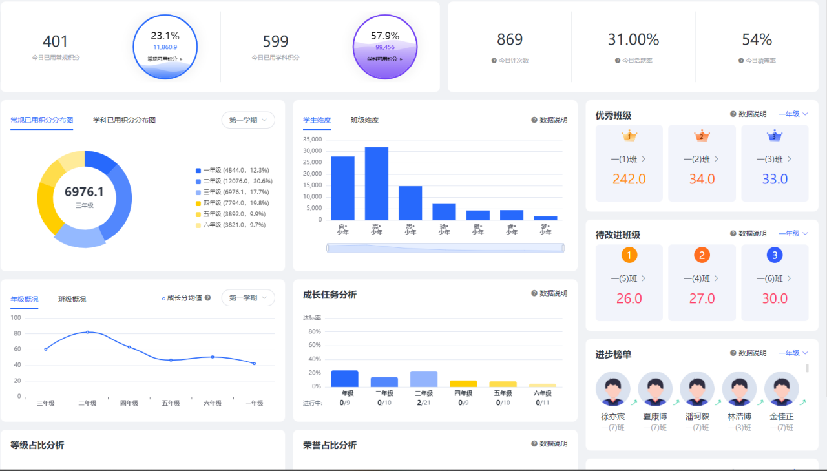Expand the 一年级 dropdown in 优秀班级 panel

[x=793, y=115]
